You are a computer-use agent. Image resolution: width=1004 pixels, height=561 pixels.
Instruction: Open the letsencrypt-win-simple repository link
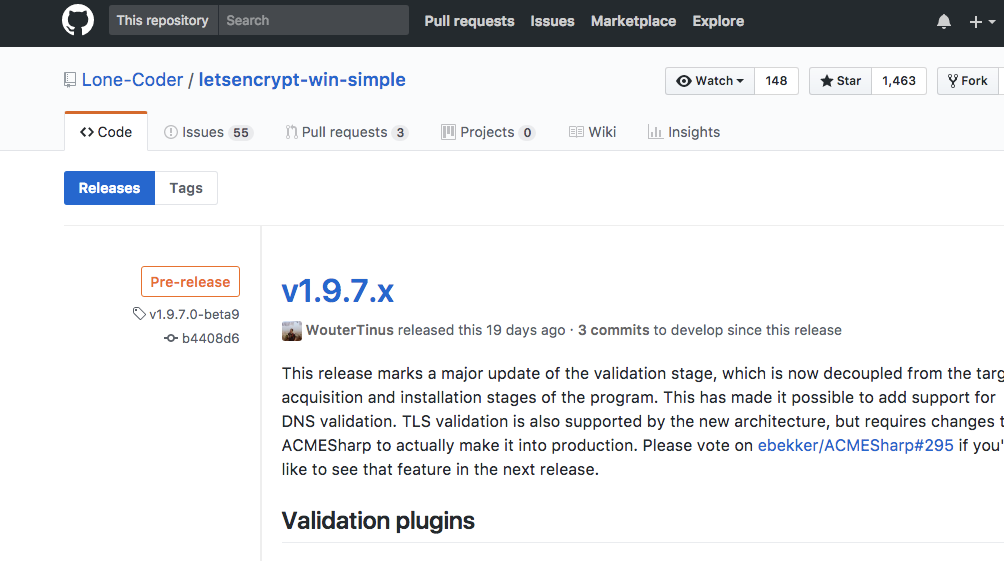tap(302, 79)
